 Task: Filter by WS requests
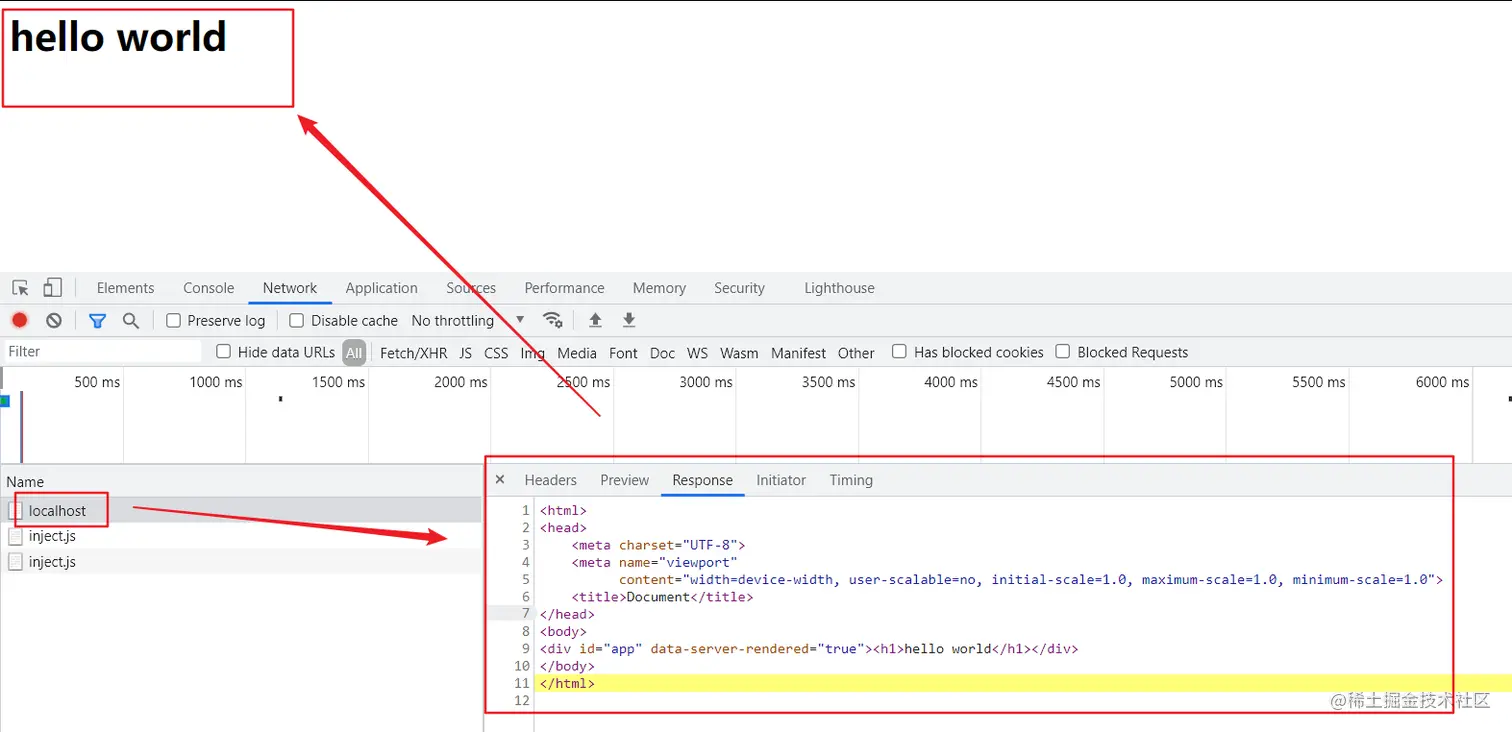(698, 353)
